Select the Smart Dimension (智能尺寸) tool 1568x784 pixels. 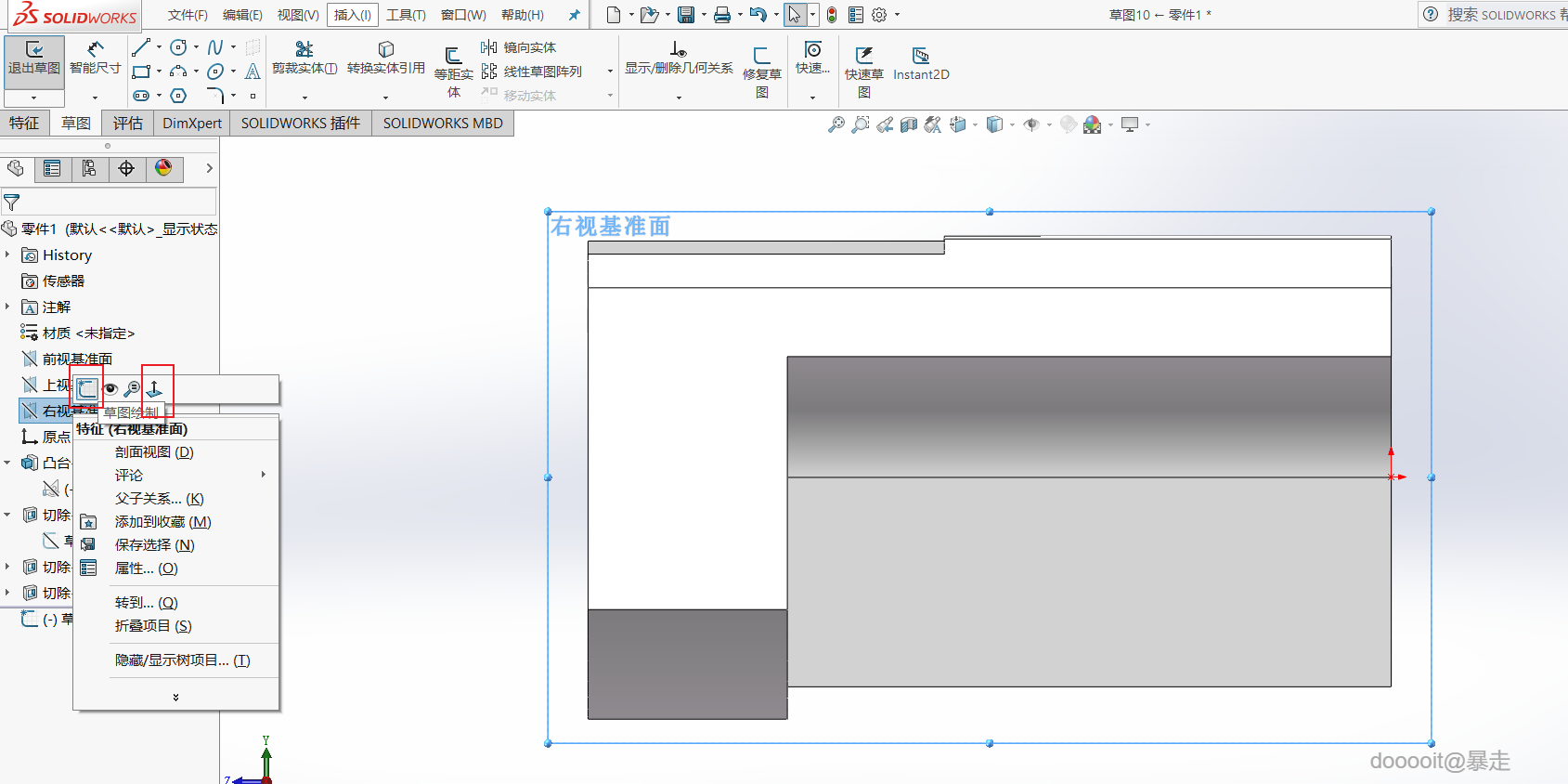tap(95, 58)
